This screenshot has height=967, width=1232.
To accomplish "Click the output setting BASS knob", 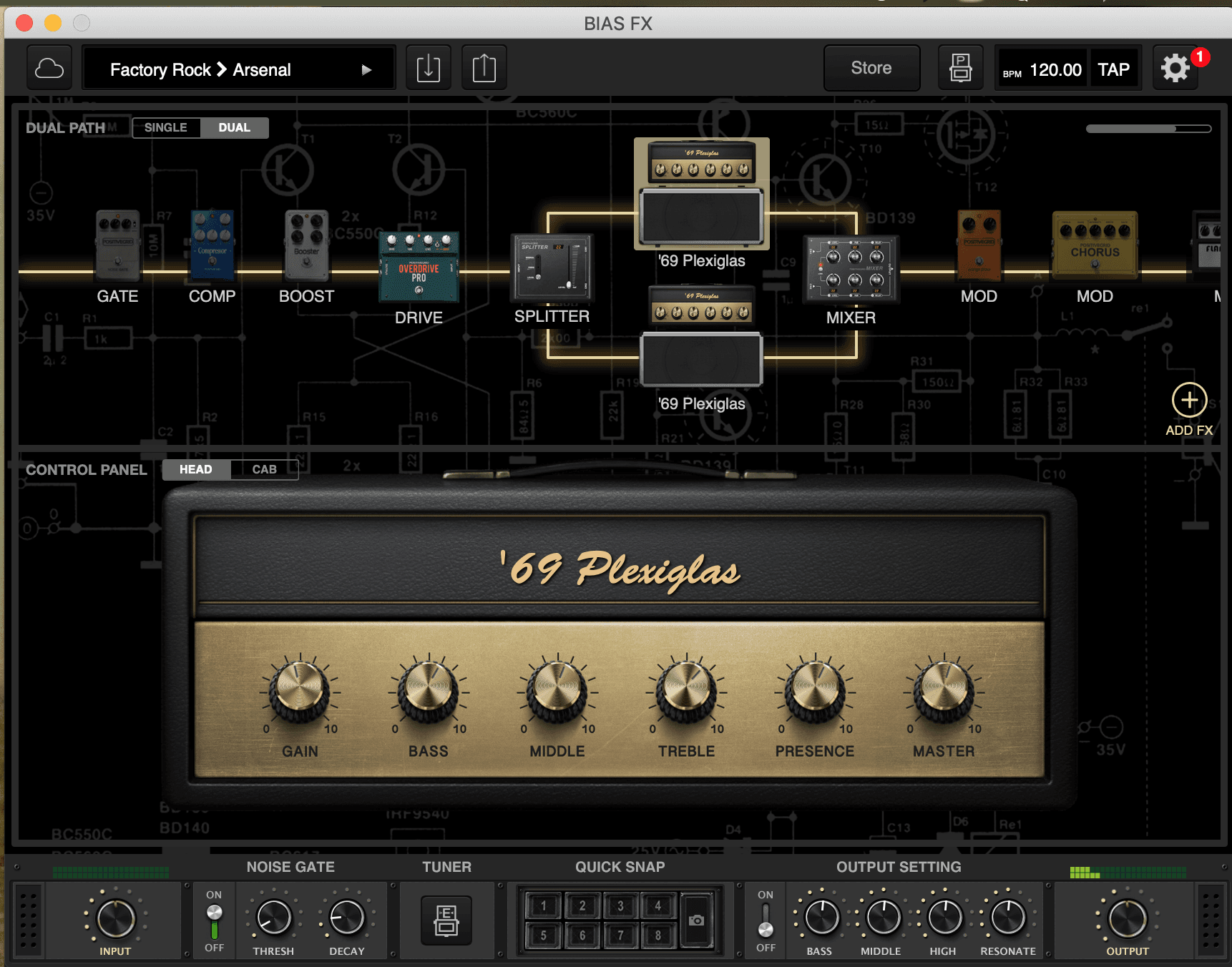I will click(x=822, y=918).
